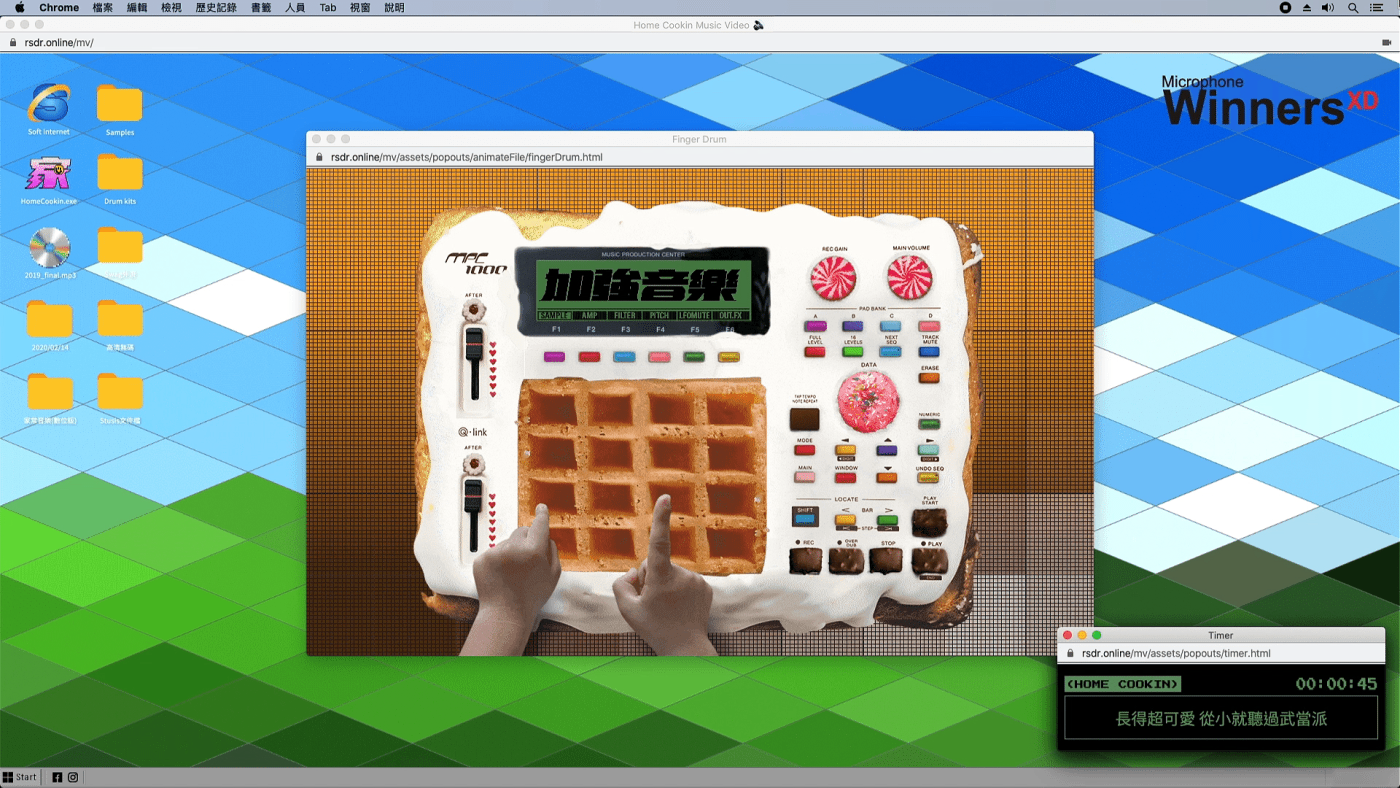
Task: Click the SHIFT button on MPC
Action: point(805,517)
